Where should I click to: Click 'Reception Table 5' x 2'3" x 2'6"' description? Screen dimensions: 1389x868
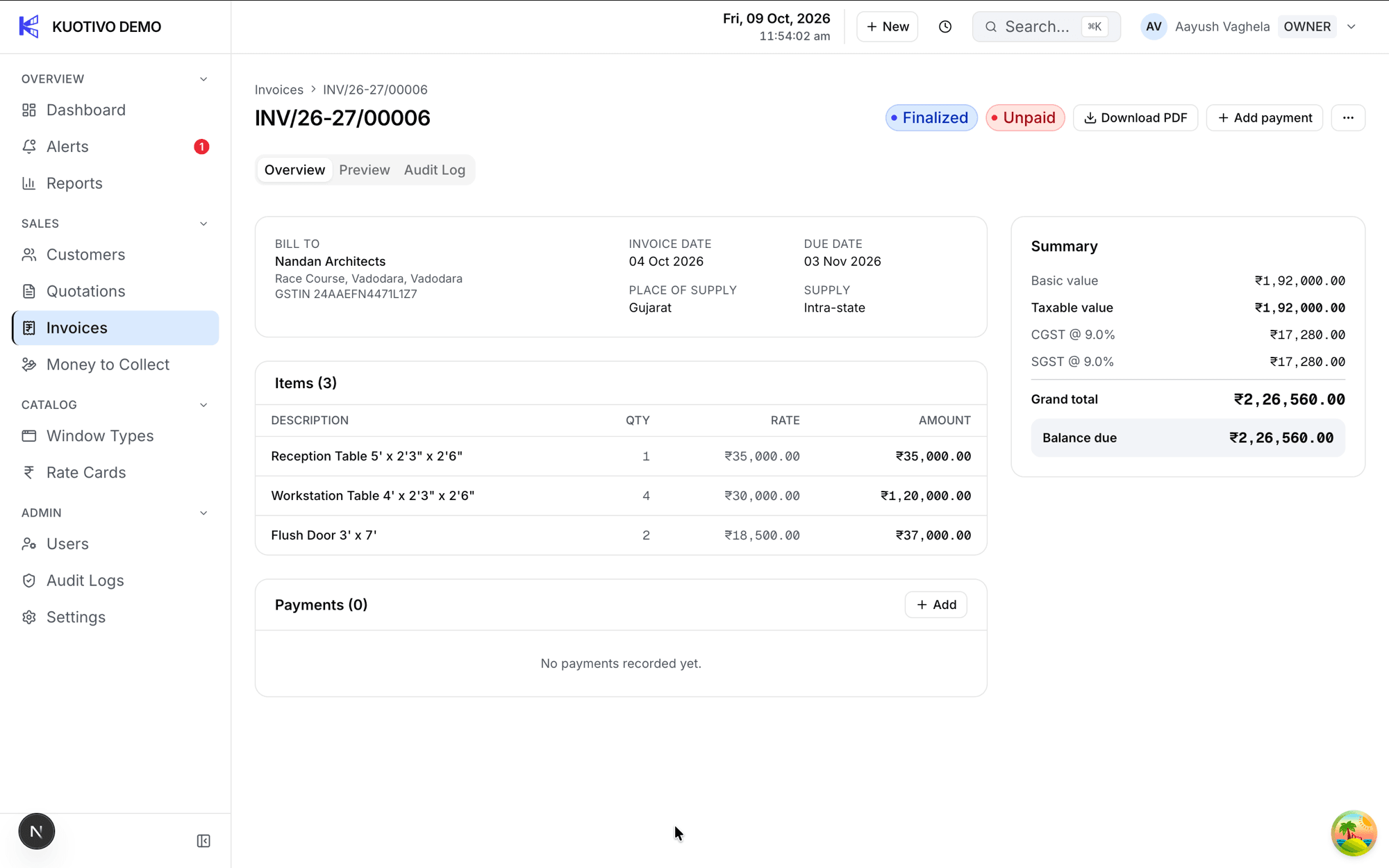point(367,456)
